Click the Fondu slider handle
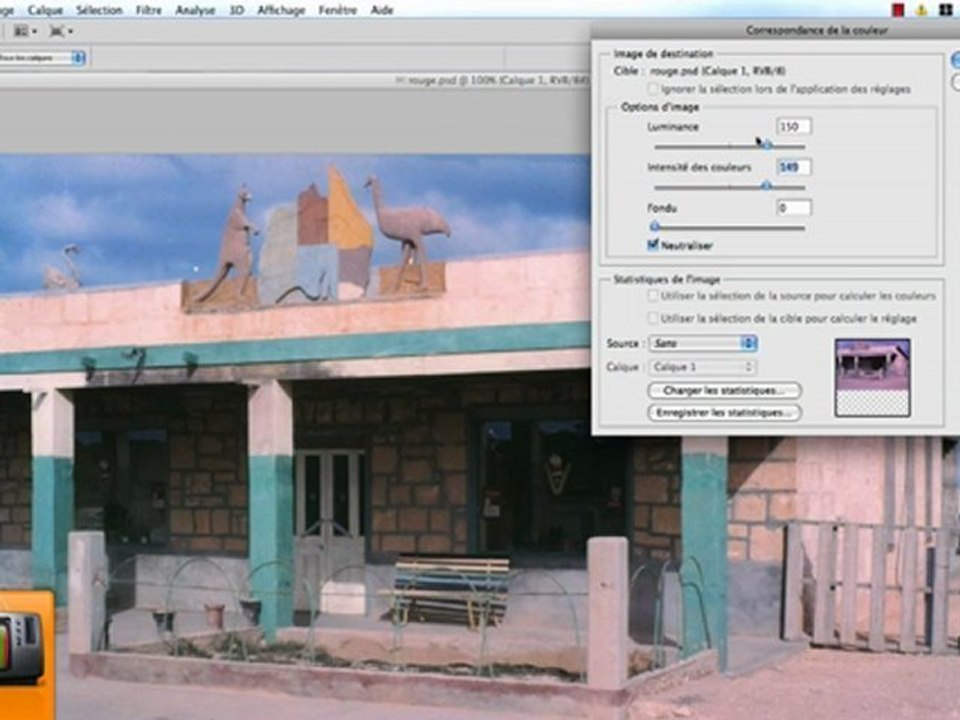 [x=654, y=227]
